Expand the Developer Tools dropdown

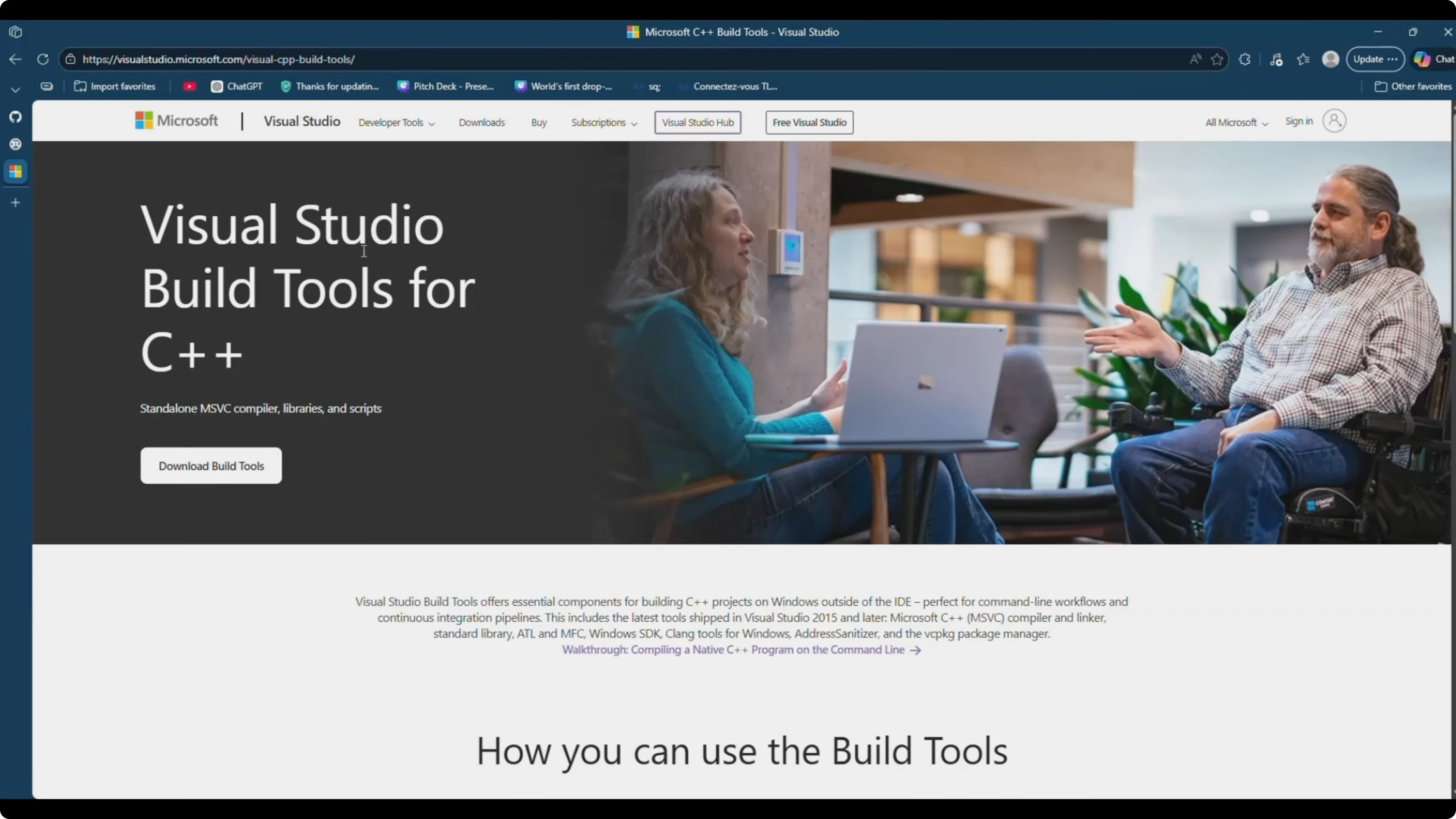[396, 123]
